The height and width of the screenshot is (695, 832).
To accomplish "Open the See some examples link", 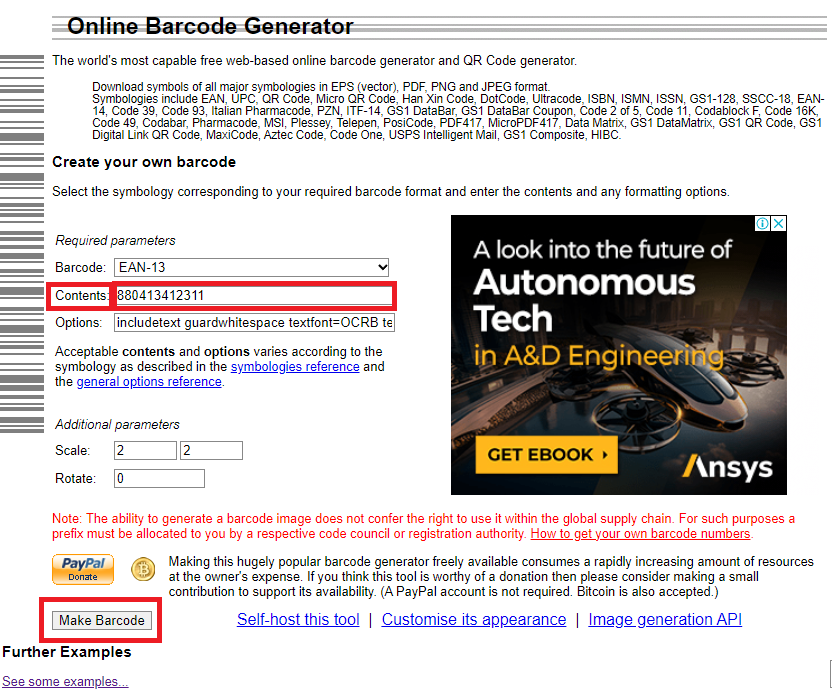I will click(x=65, y=681).
